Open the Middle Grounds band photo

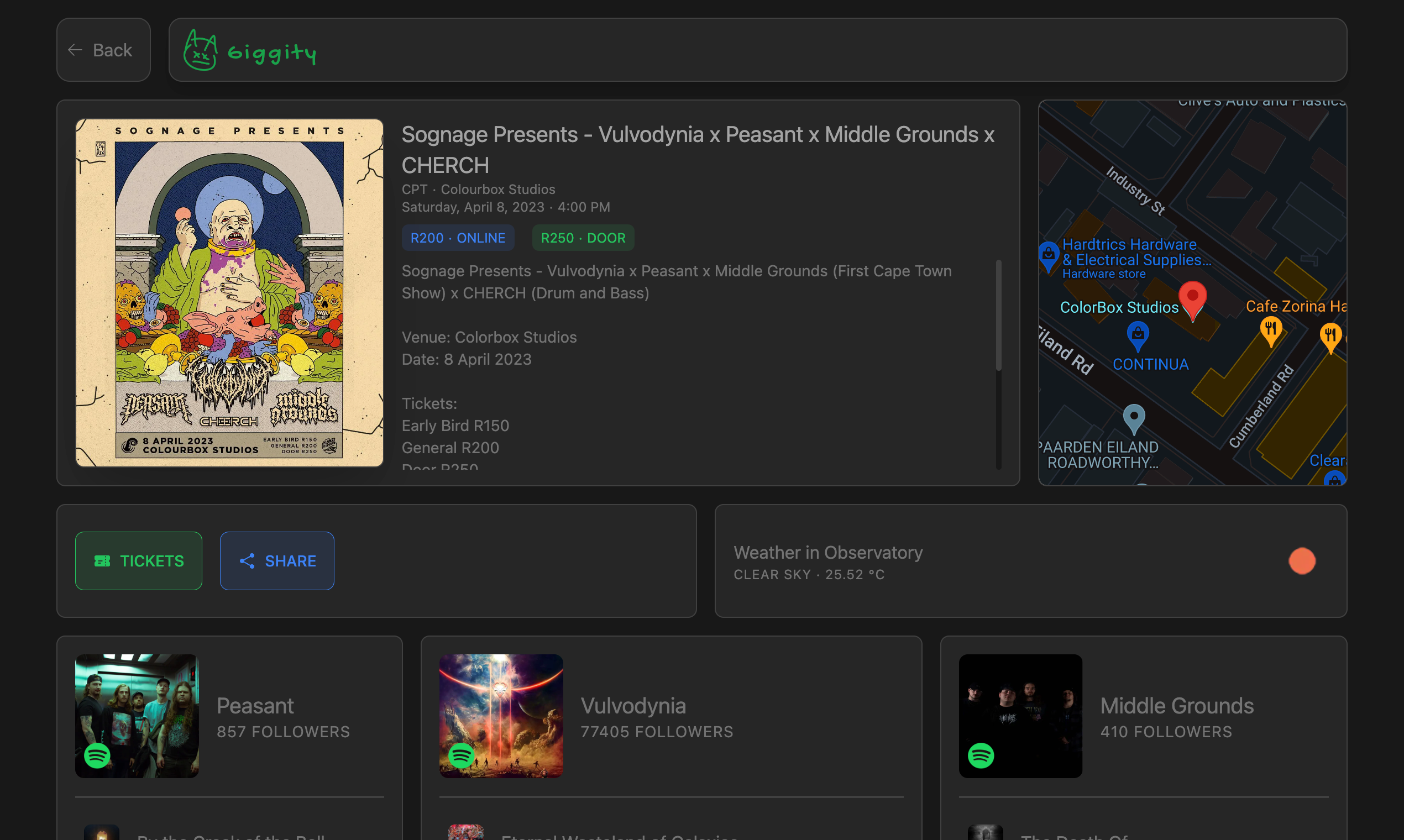coord(1020,716)
